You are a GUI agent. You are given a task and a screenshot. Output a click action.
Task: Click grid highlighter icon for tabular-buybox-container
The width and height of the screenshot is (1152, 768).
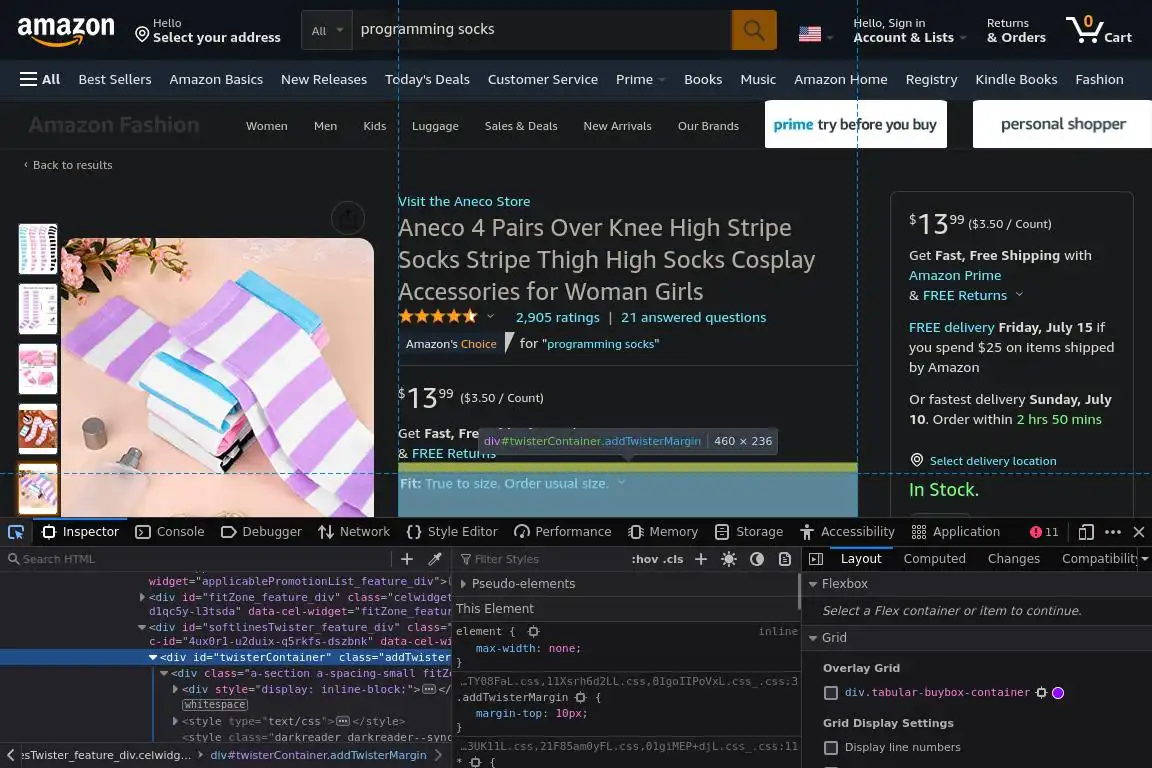(x=1041, y=692)
